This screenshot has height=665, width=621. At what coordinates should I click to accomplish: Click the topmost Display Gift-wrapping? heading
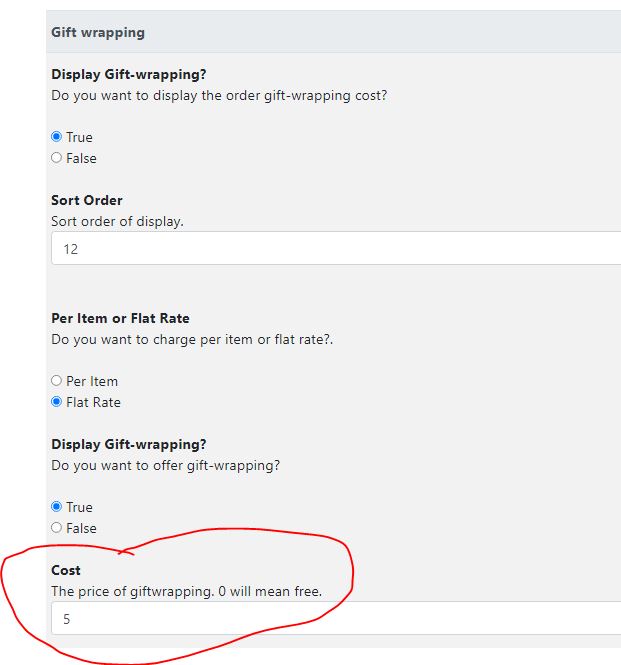(x=129, y=74)
